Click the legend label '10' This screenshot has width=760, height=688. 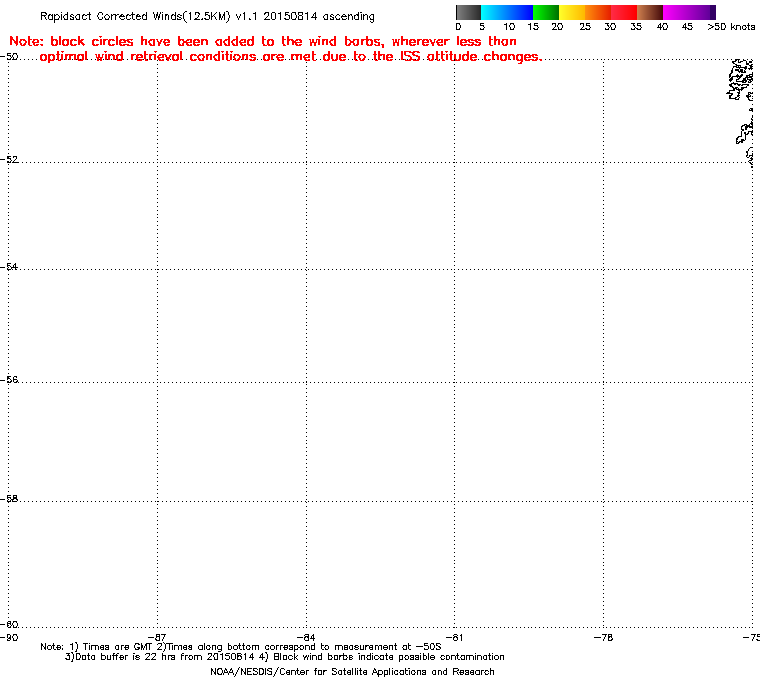point(509,27)
